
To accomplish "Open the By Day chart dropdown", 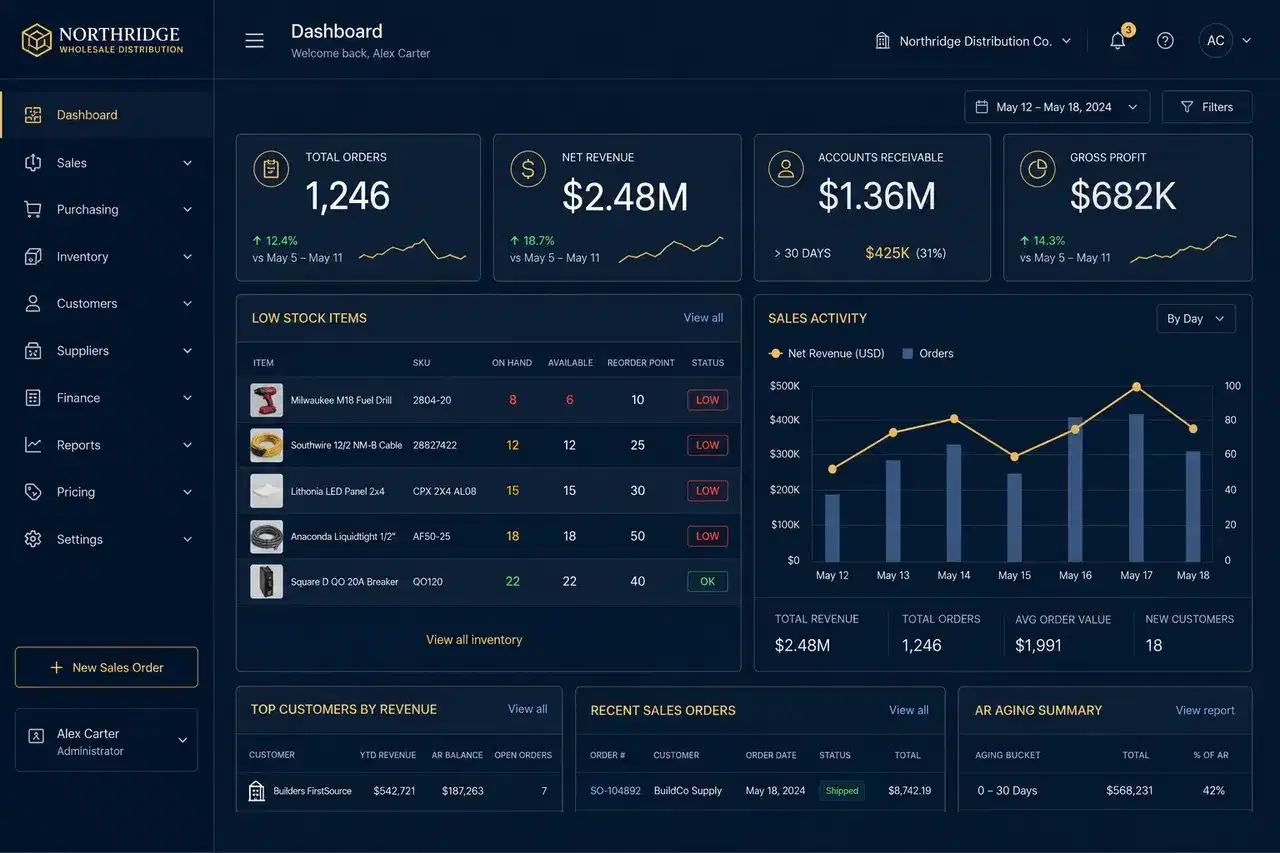I will coord(1196,319).
